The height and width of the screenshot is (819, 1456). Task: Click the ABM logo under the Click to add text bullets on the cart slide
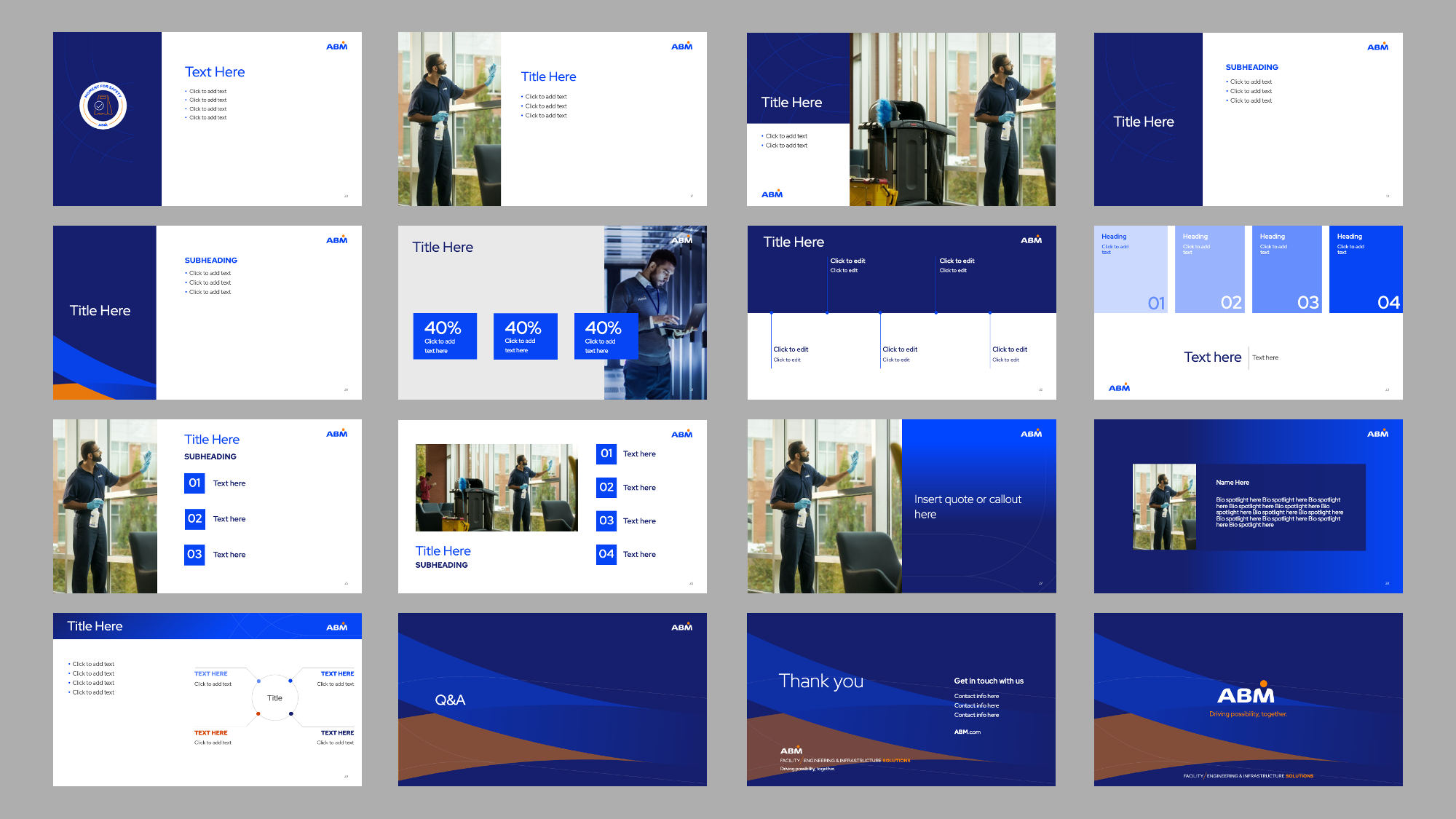[772, 194]
